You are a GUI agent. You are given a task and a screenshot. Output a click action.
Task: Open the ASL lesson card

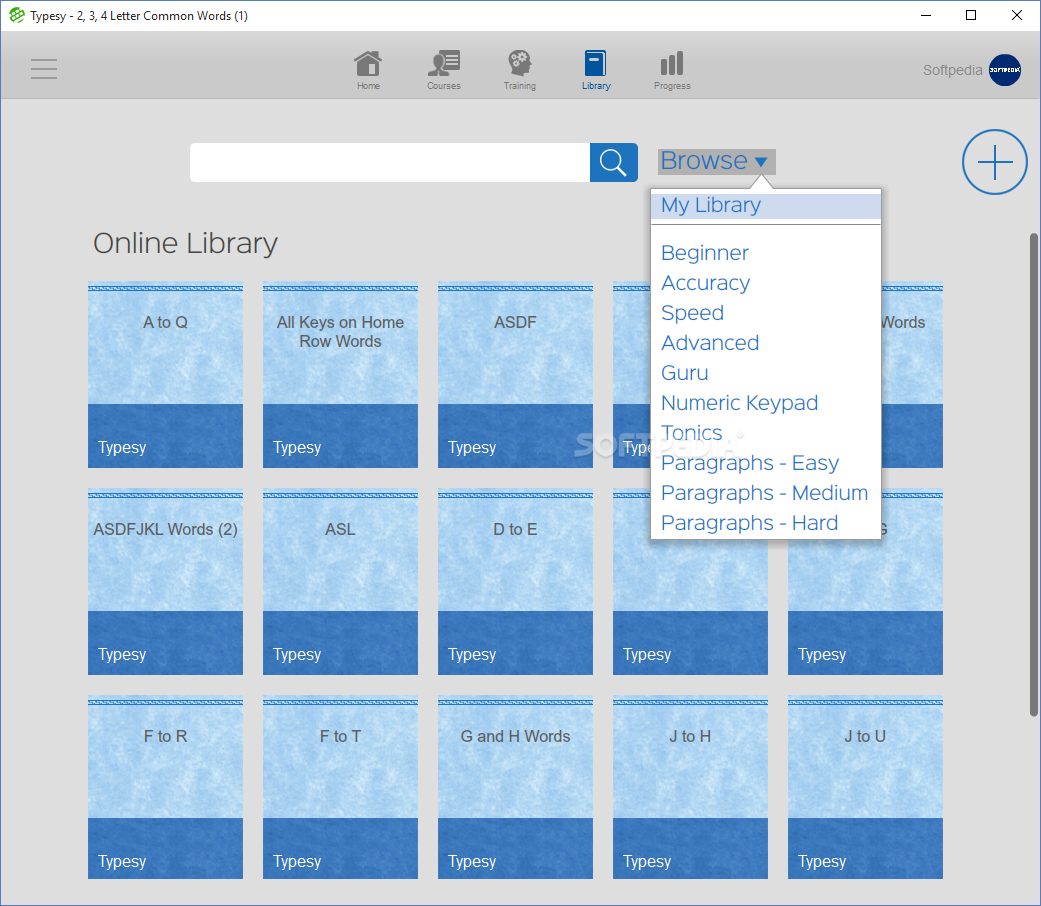[340, 582]
